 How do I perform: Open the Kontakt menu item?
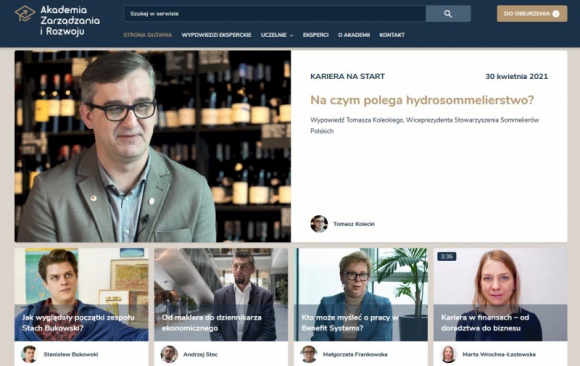pos(392,35)
